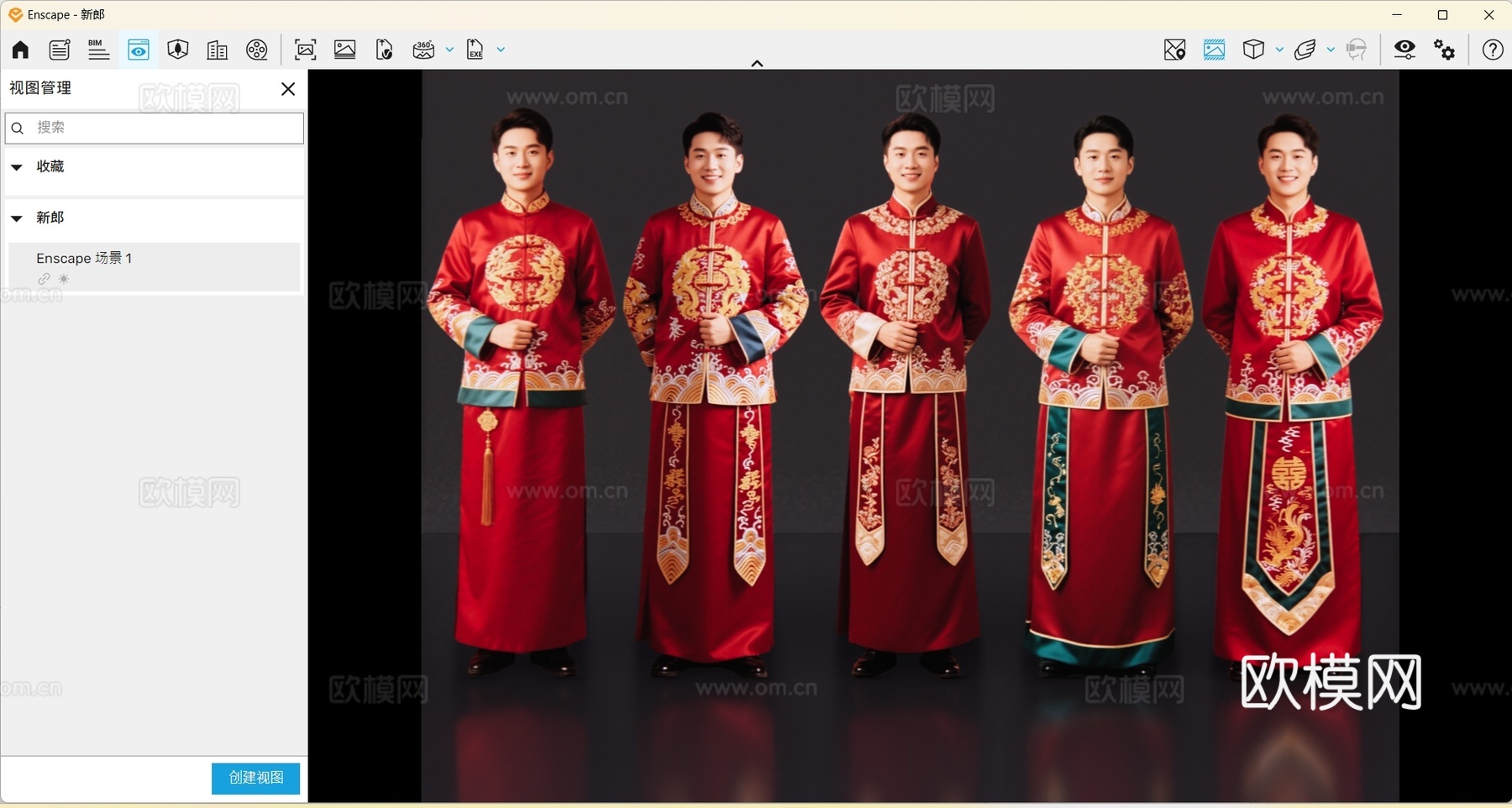Open the minimap location icon

tap(1175, 50)
